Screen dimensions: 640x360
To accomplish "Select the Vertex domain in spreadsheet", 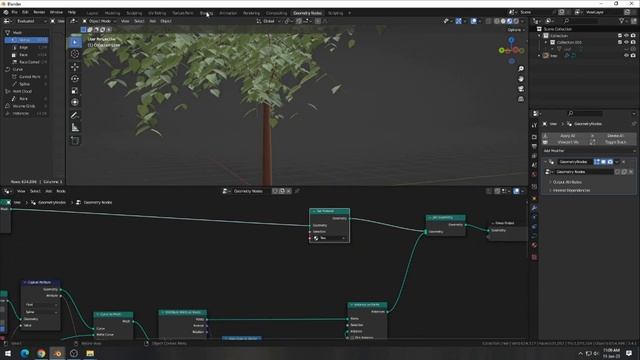I will pyautogui.click(x=26, y=40).
